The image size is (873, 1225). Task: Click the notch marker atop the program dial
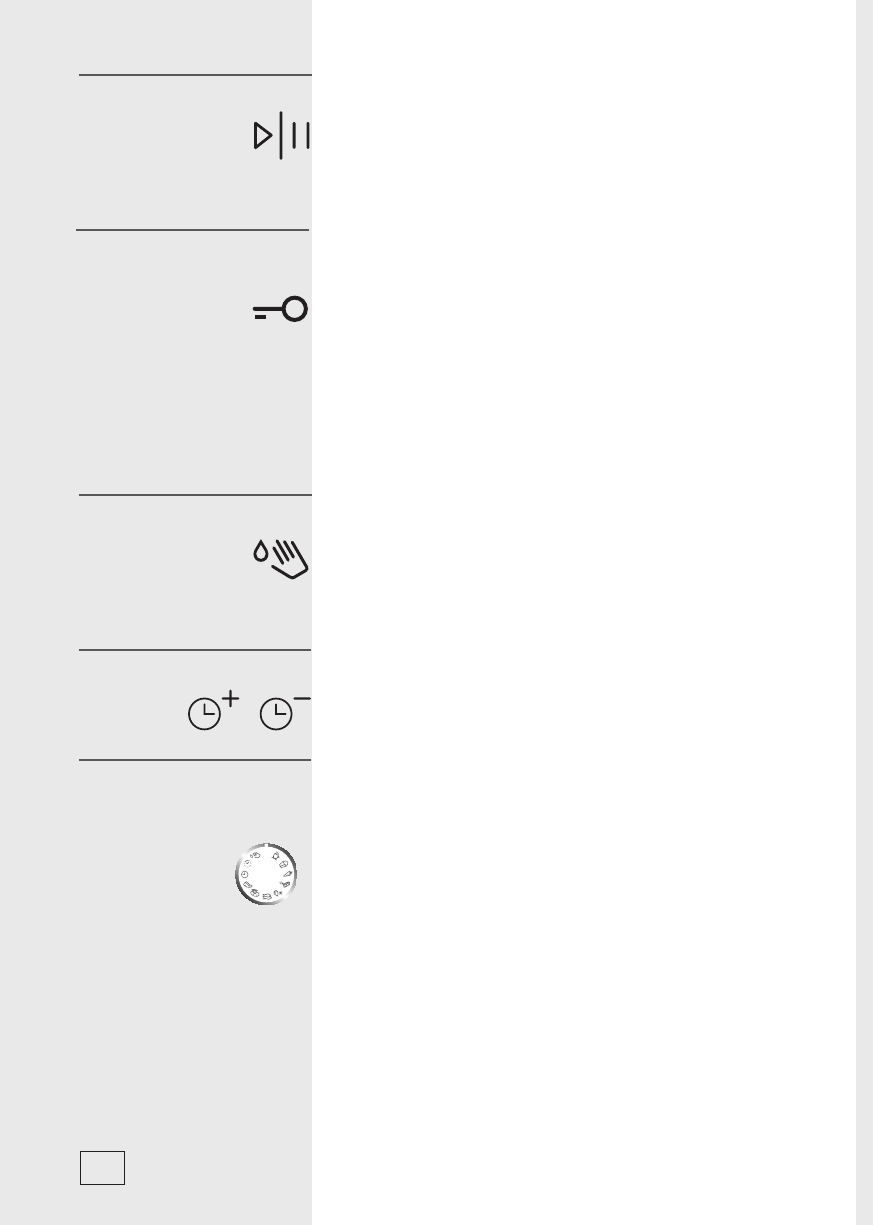pyautogui.click(x=266, y=845)
